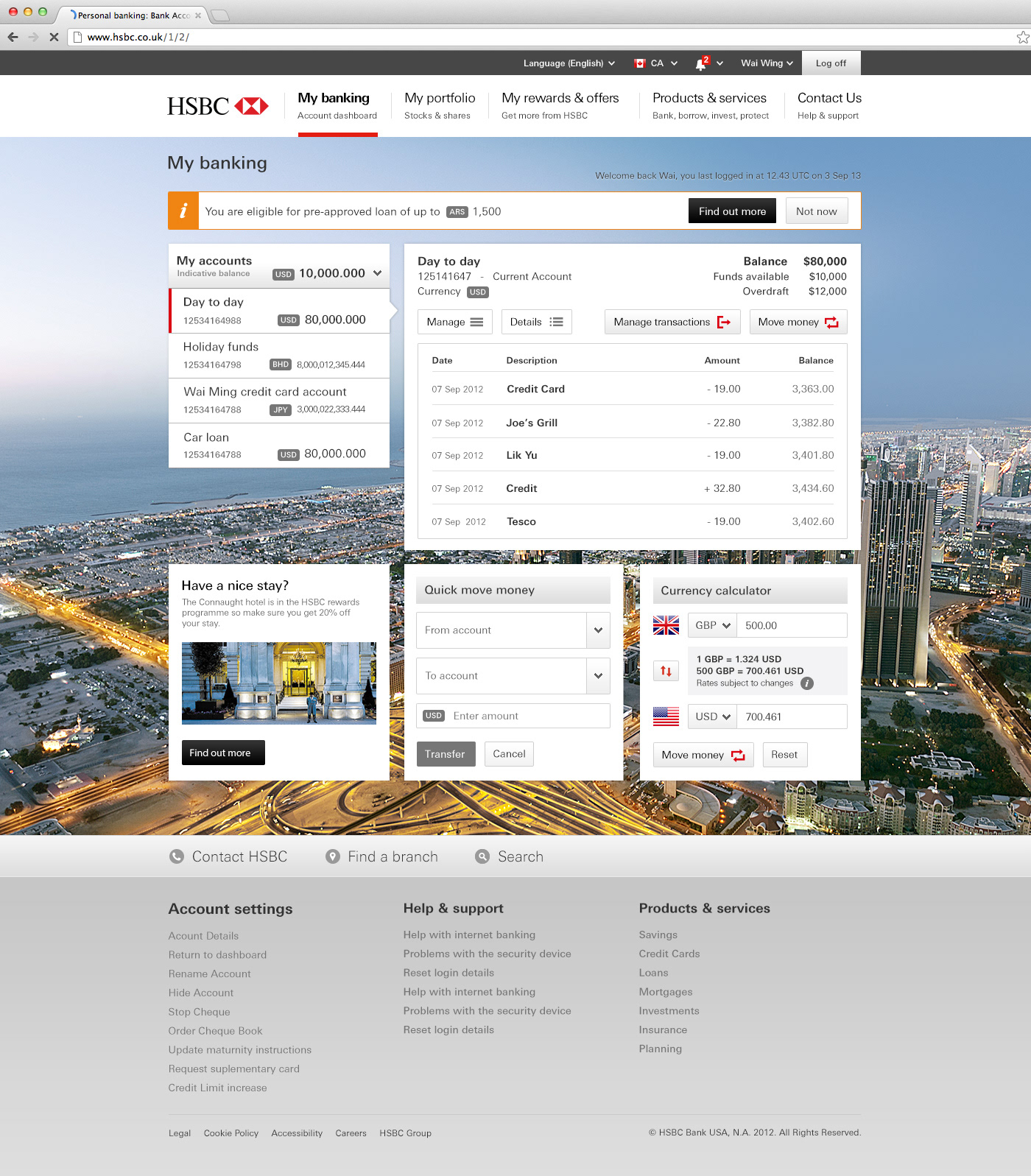The image size is (1031, 1176).
Task: Click the Manage button
Action: click(455, 322)
